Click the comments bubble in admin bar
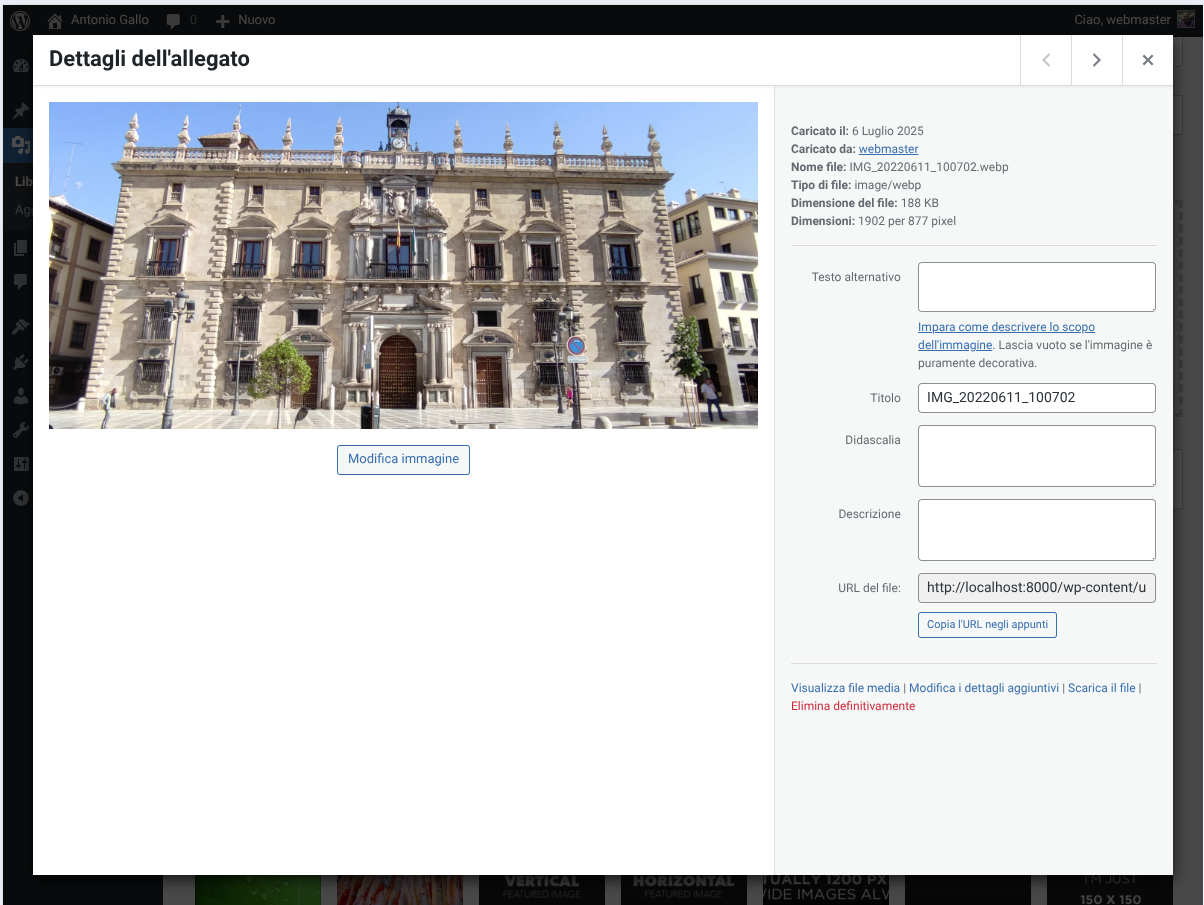The image size is (1204, 905). point(174,20)
